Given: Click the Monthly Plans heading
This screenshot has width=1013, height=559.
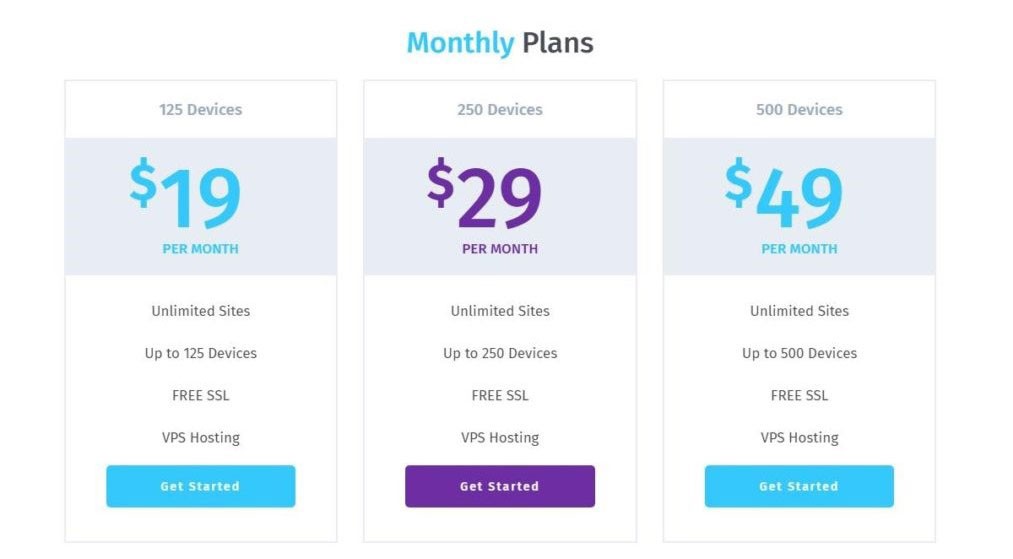Looking at the screenshot, I should point(499,43).
